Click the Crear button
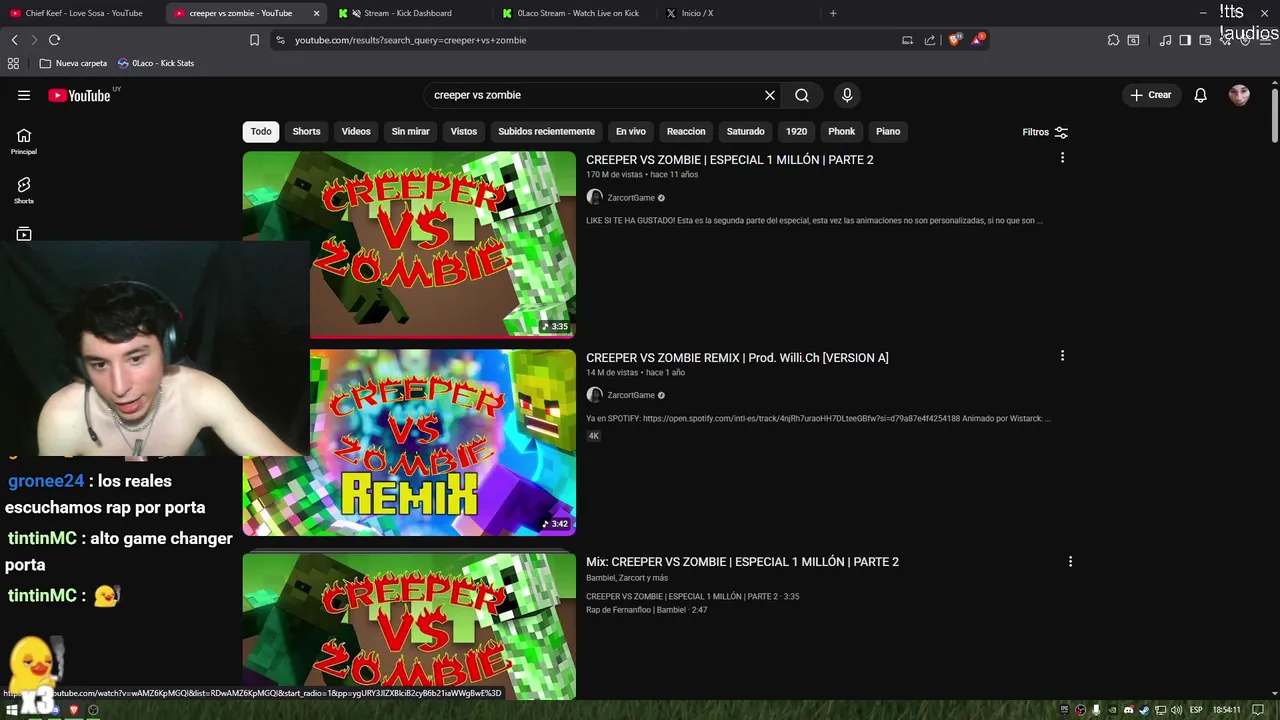Screen dimensions: 1280x720 (1150, 95)
